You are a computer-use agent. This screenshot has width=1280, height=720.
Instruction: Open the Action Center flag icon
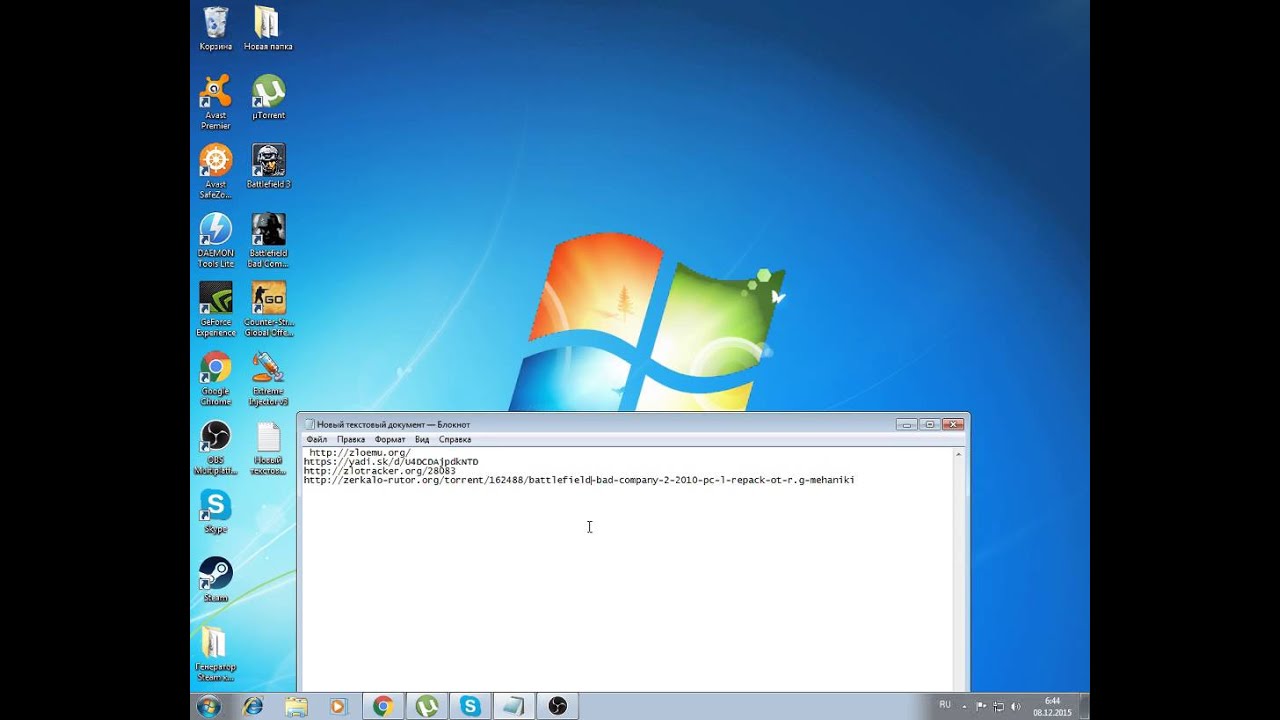point(981,706)
